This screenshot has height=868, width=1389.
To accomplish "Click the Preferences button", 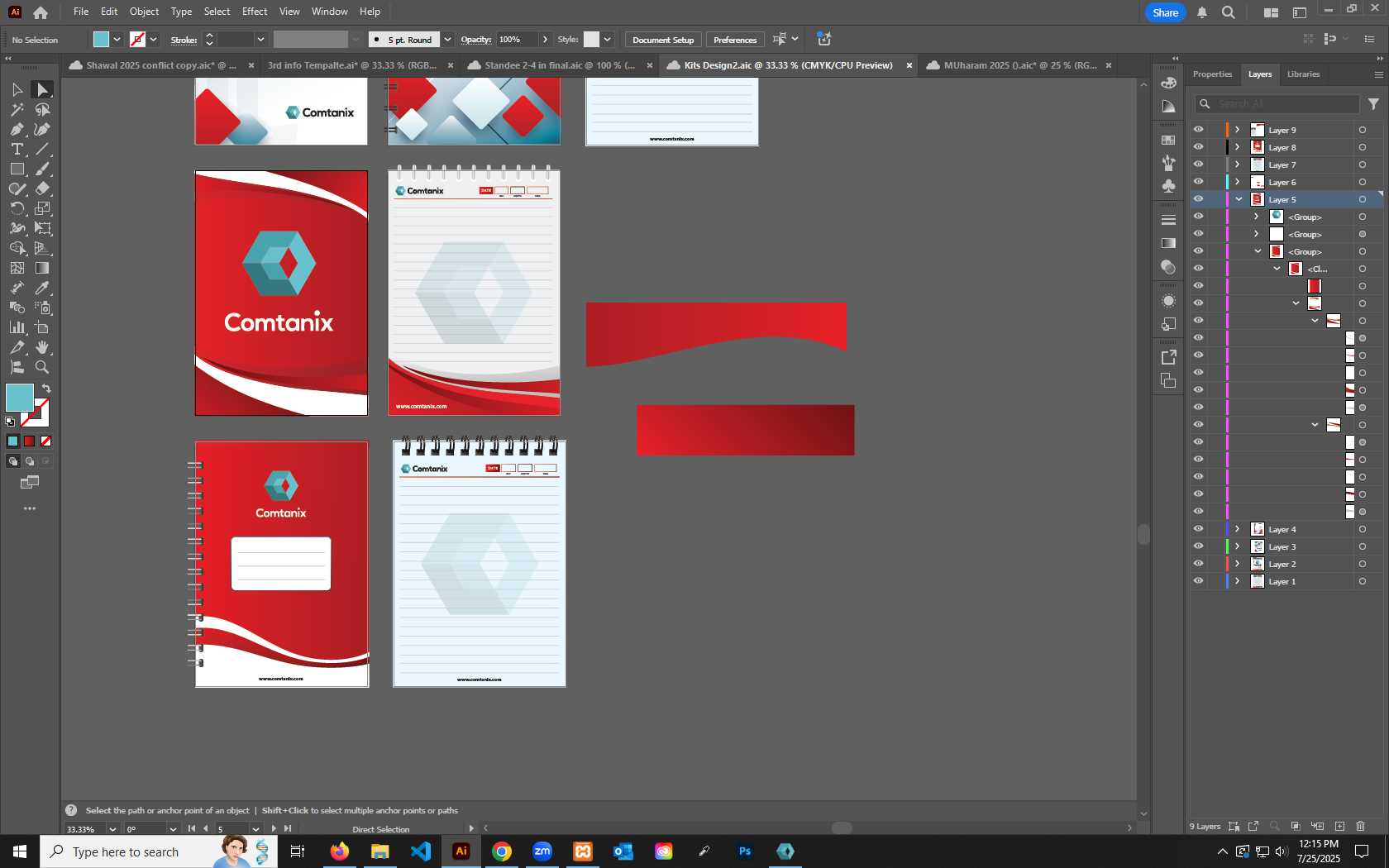I will click(x=735, y=40).
